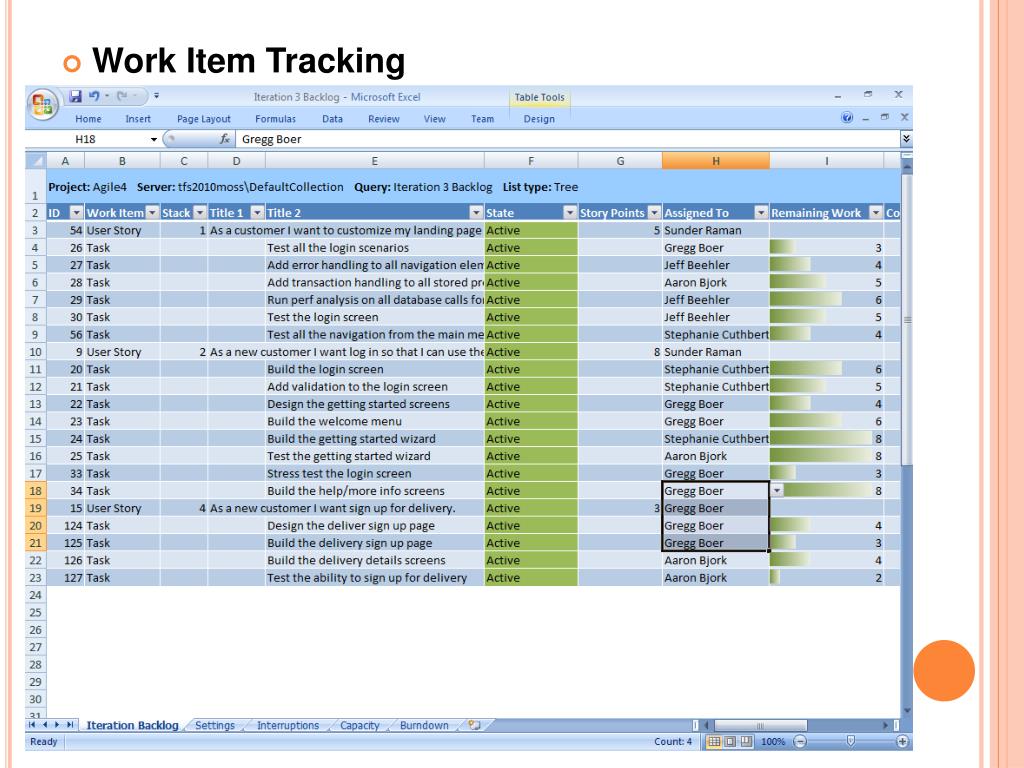
Task: Open the Formulas ribbon tab
Action: coord(275,119)
